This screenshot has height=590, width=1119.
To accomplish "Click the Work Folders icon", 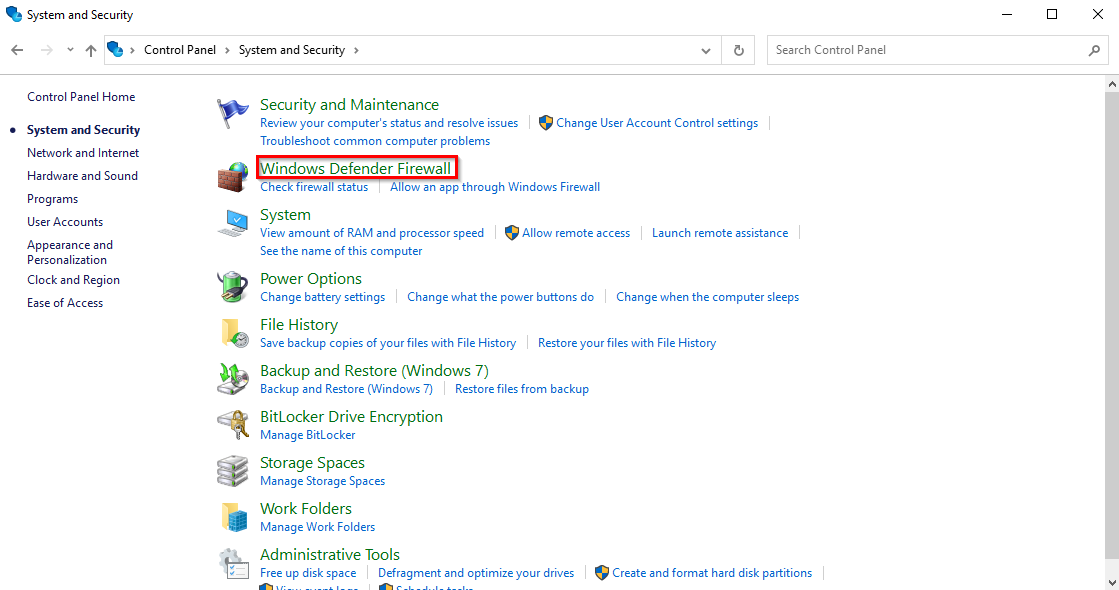I will (x=234, y=517).
